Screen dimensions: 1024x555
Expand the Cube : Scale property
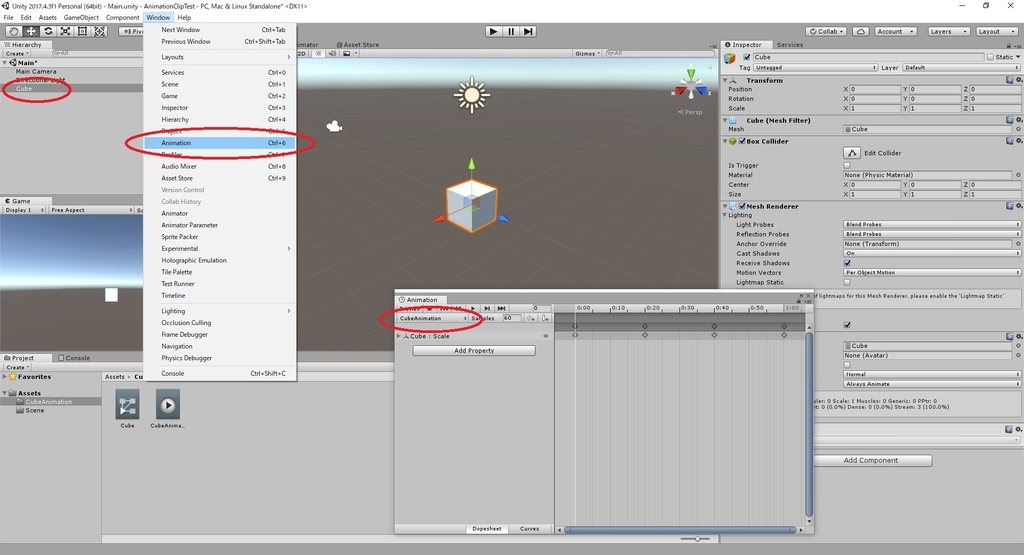click(x=399, y=336)
